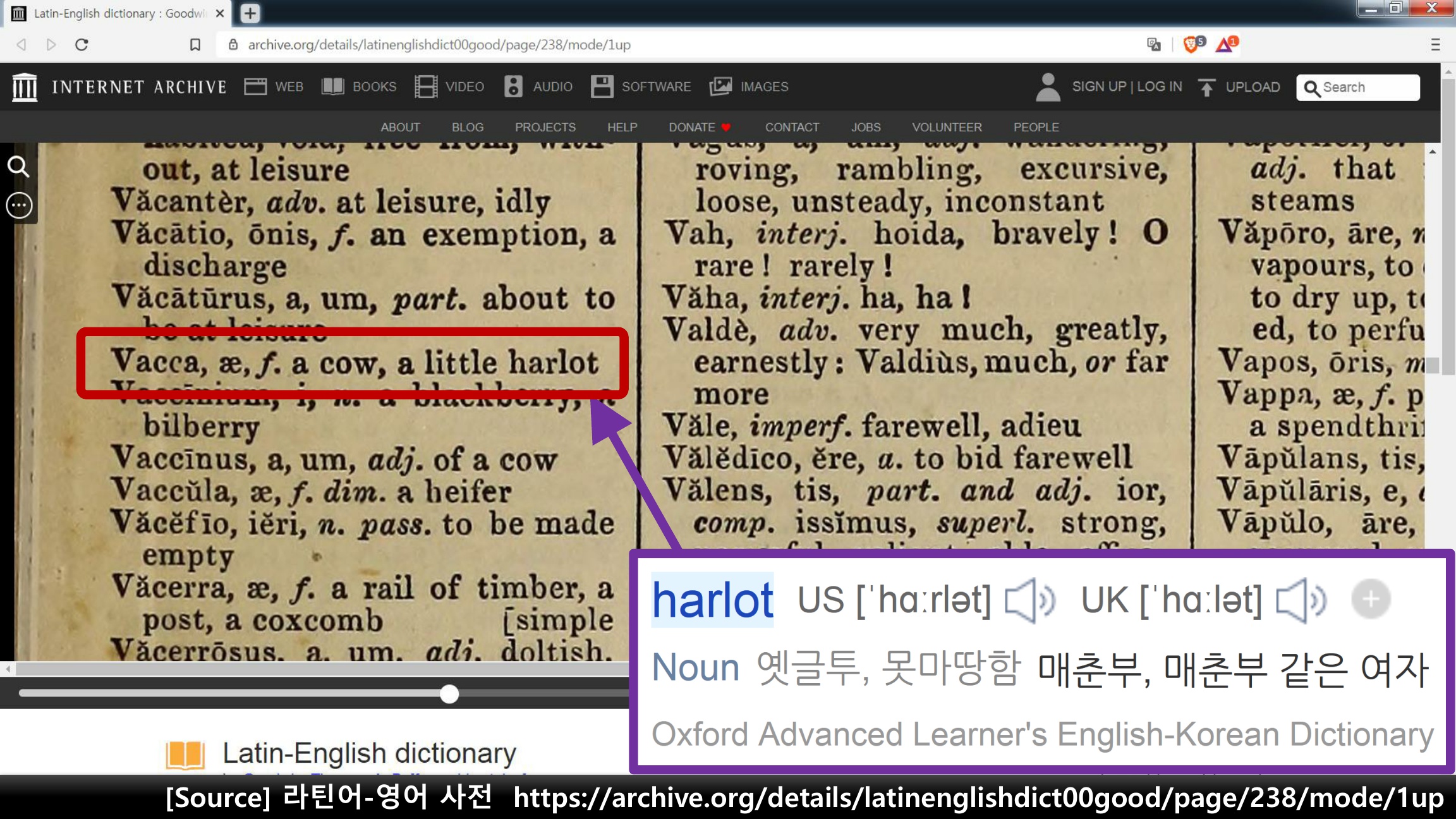Play the US pronunciation speaker icon
Screen dimensions: 1456x819
pos(1029,600)
